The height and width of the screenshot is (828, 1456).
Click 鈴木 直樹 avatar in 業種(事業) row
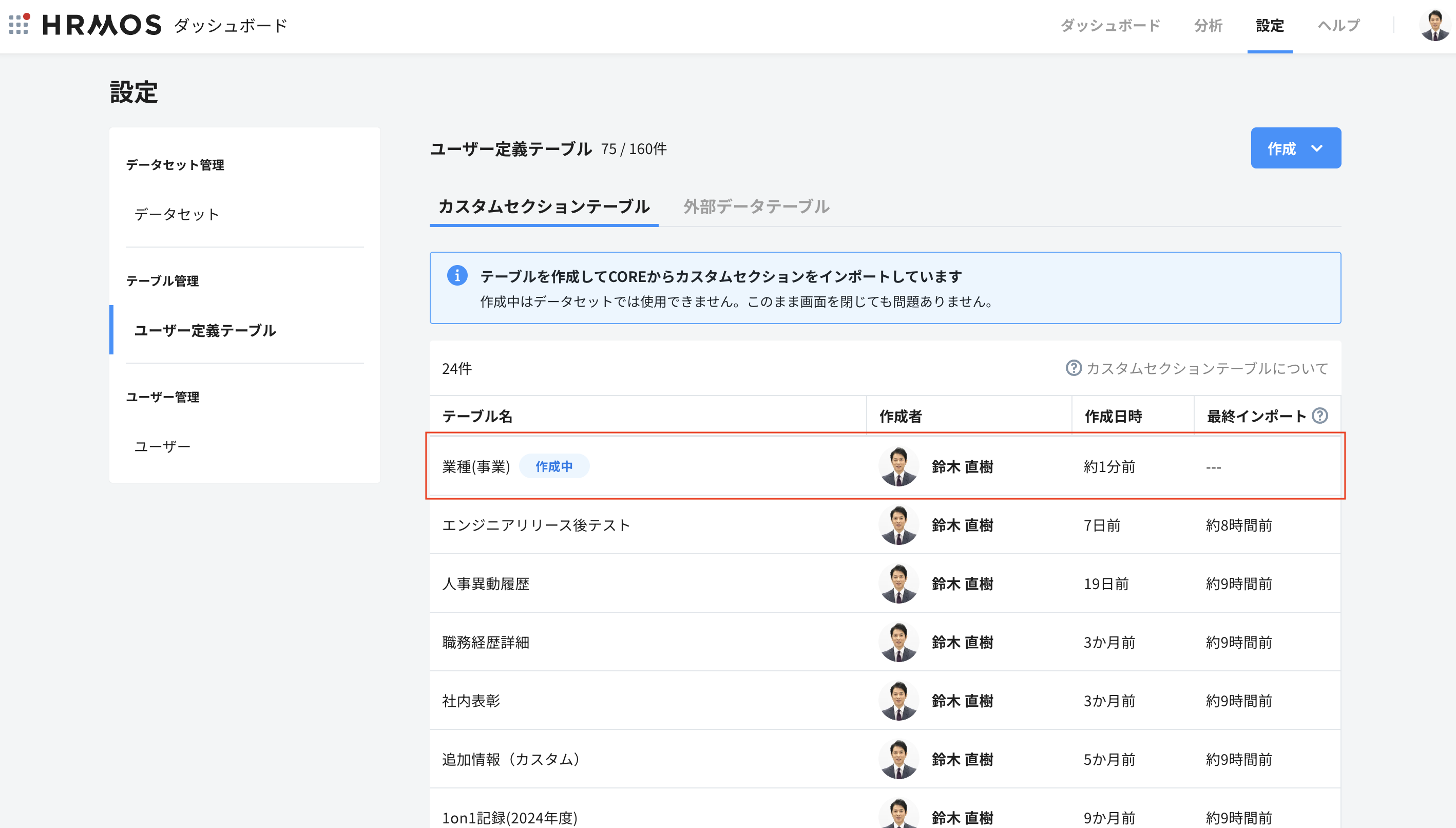(898, 466)
